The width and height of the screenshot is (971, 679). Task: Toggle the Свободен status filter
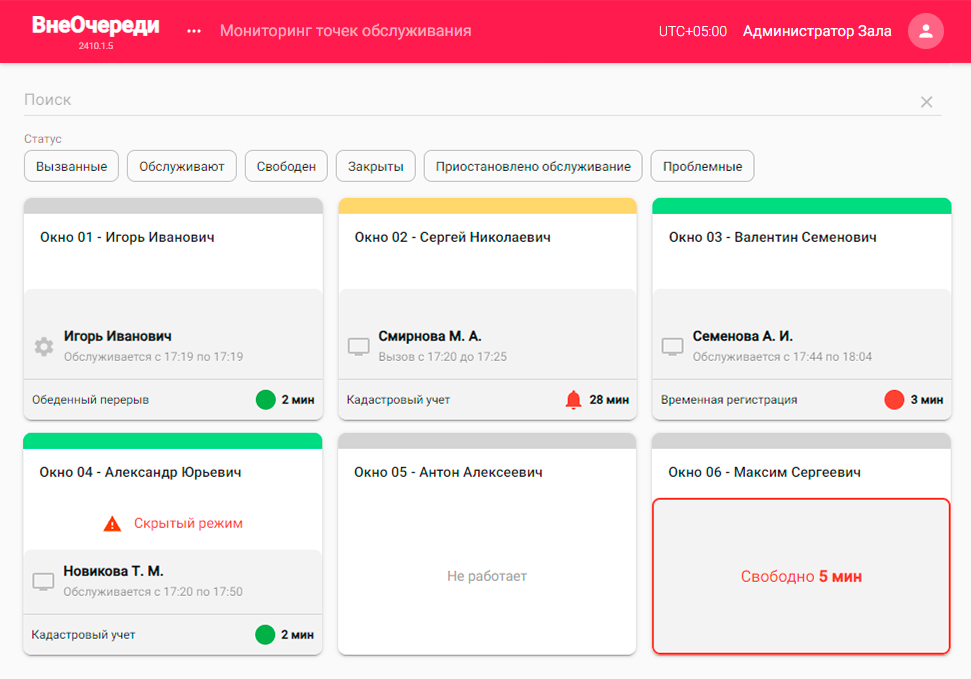pos(286,166)
